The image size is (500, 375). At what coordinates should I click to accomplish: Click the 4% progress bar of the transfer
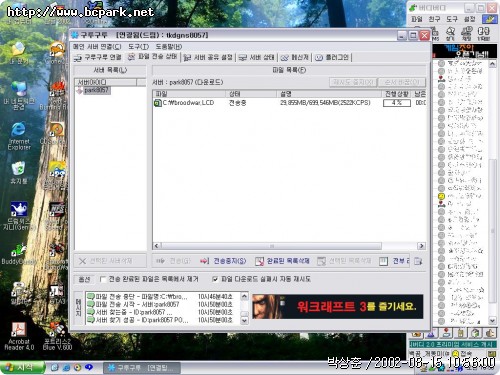coord(397,103)
